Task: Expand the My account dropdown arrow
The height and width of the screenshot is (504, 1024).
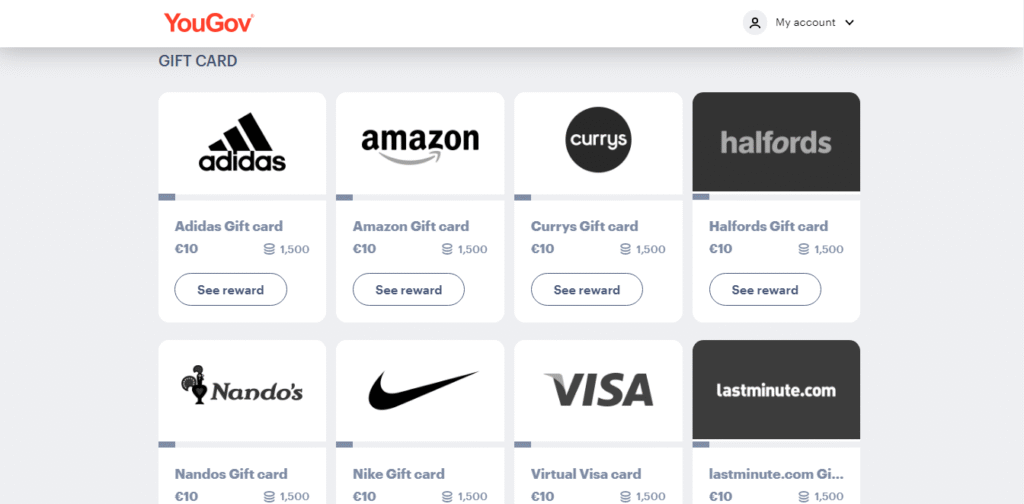Action: (x=849, y=23)
